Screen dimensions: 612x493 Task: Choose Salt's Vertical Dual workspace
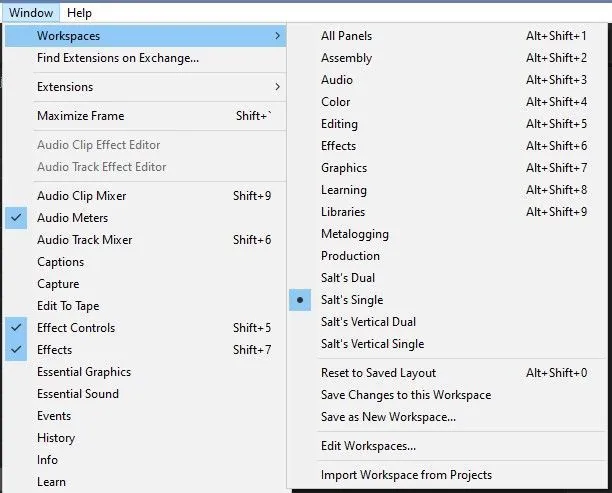pyautogui.click(x=368, y=322)
